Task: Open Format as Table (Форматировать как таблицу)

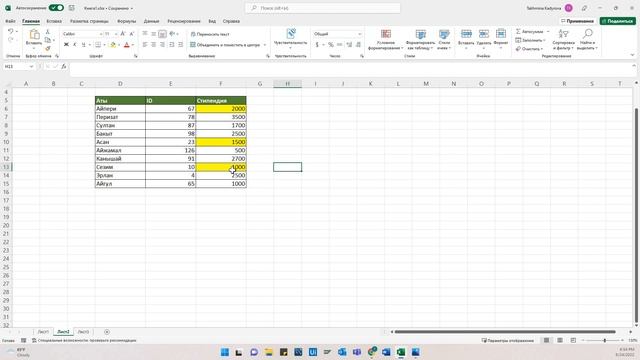Action: (420, 39)
